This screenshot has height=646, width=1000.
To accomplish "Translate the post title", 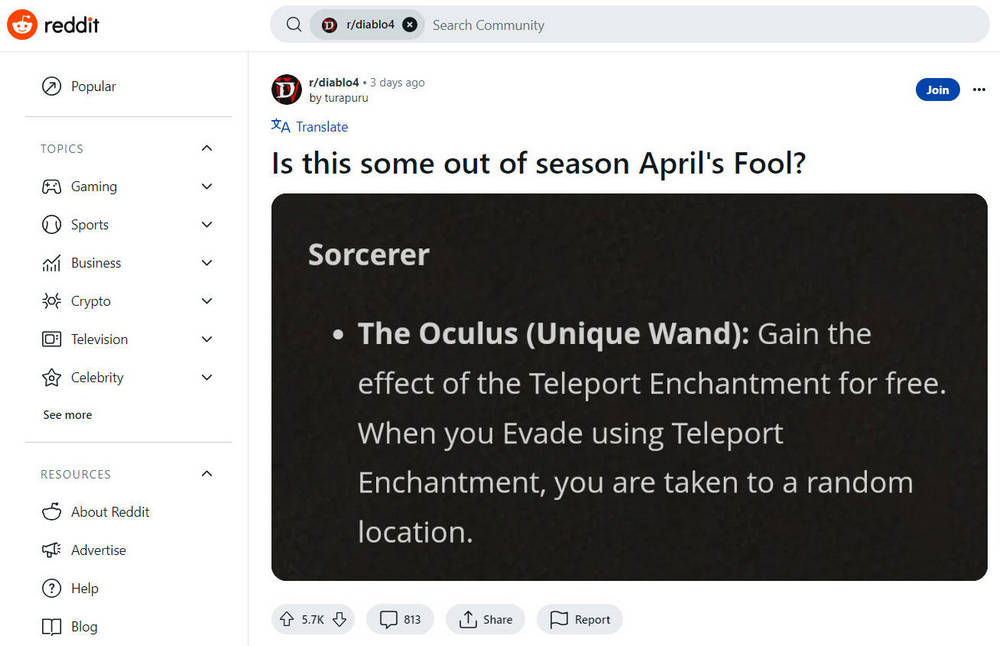I will (x=310, y=127).
